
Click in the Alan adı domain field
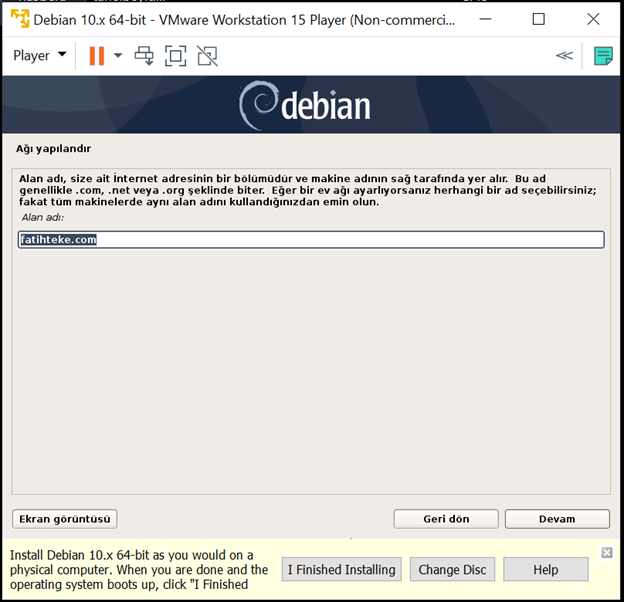(x=311, y=240)
